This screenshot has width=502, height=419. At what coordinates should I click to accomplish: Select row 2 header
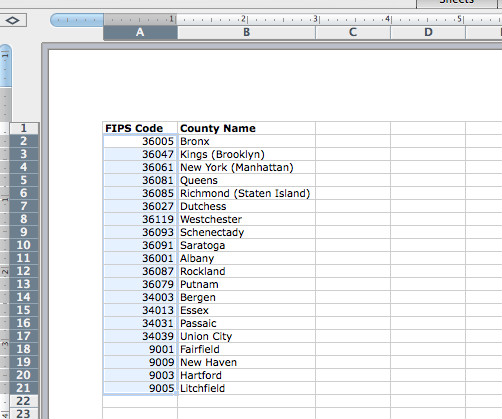pos(24,141)
